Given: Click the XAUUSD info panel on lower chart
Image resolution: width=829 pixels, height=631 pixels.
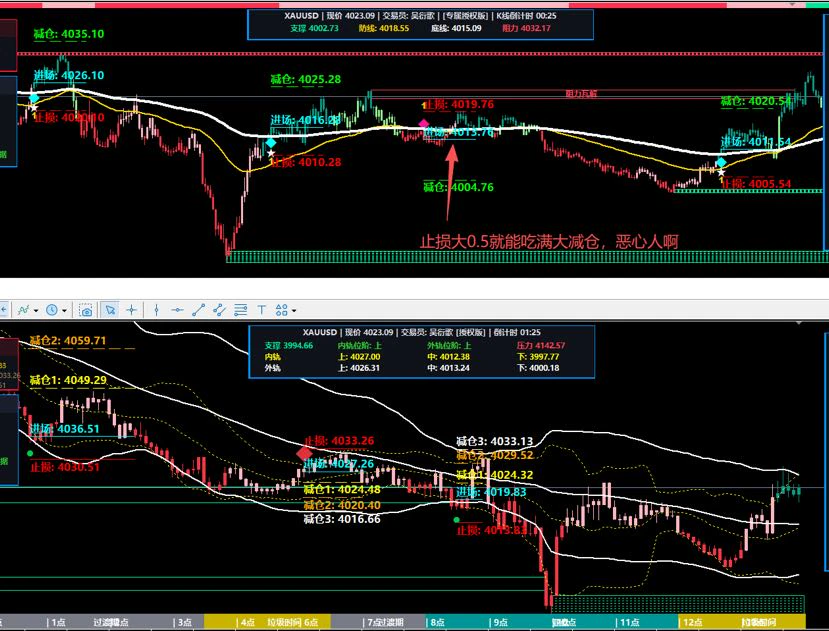Looking at the screenshot, I should click(421, 352).
